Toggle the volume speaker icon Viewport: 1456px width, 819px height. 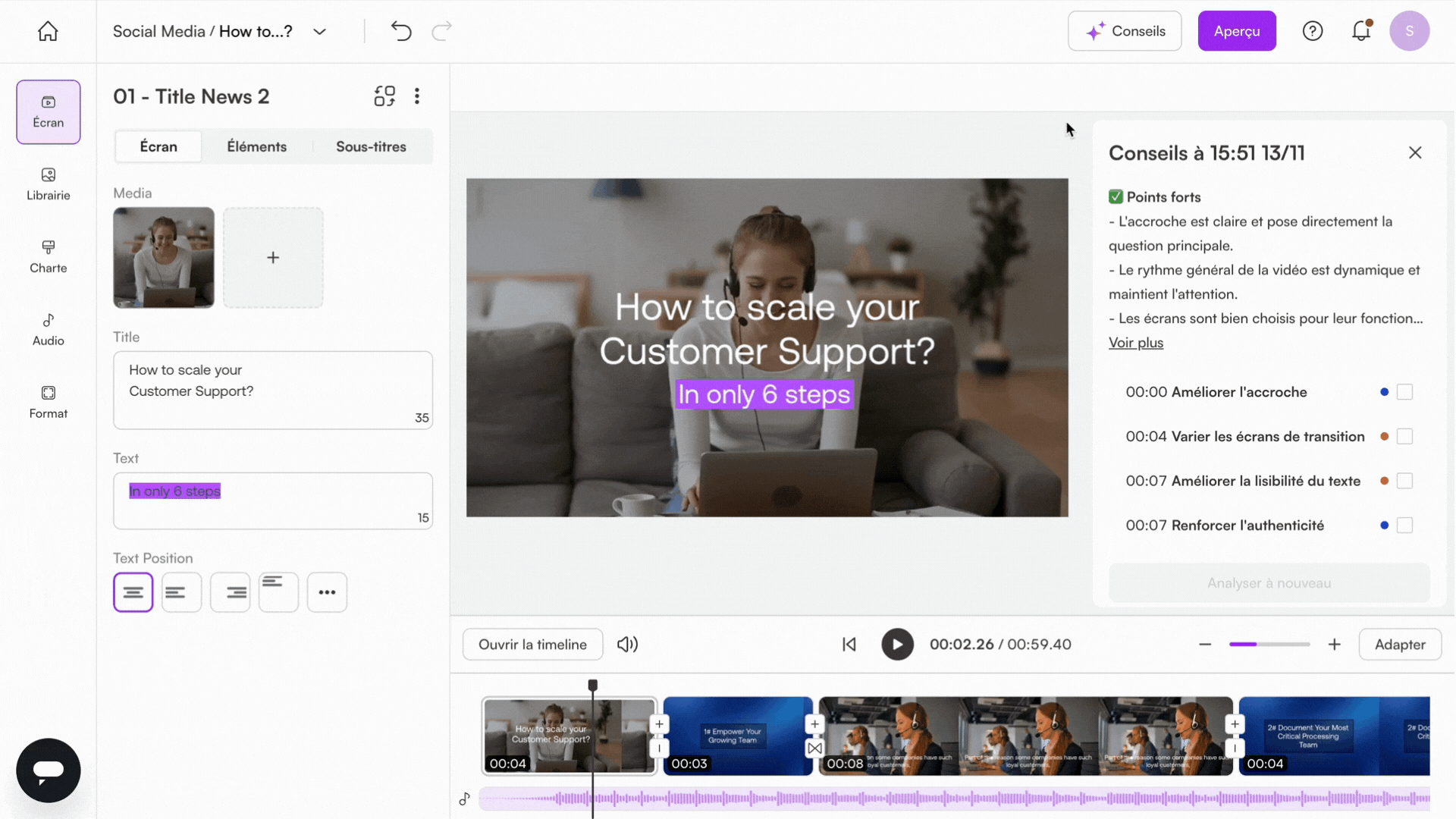click(627, 645)
